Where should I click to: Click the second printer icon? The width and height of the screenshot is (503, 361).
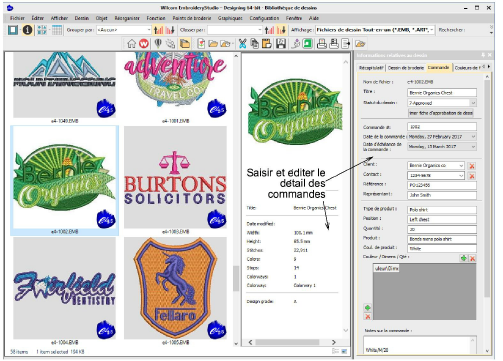(334, 44)
